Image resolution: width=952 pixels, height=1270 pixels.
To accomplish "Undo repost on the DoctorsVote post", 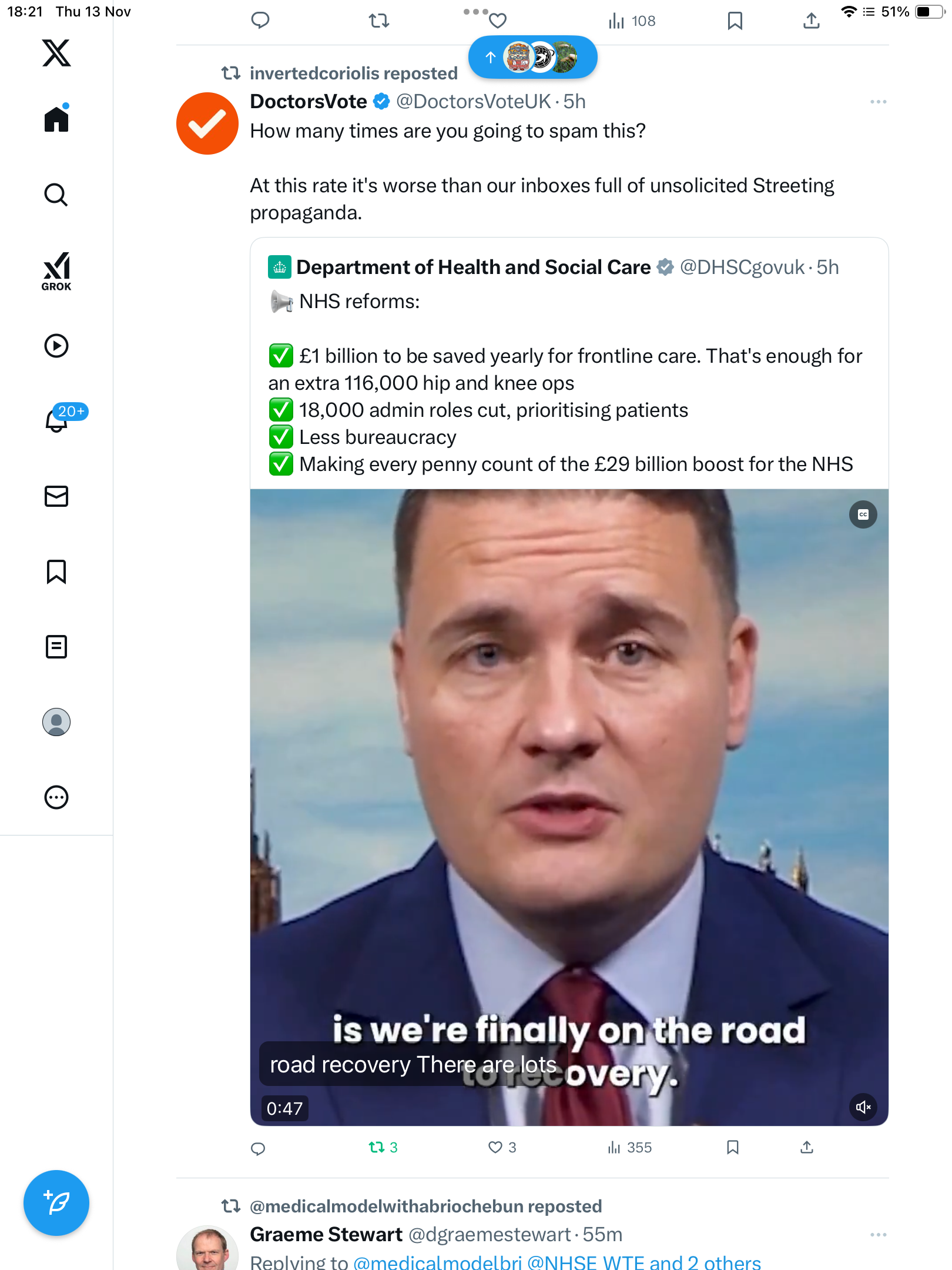I will pyautogui.click(x=383, y=1147).
